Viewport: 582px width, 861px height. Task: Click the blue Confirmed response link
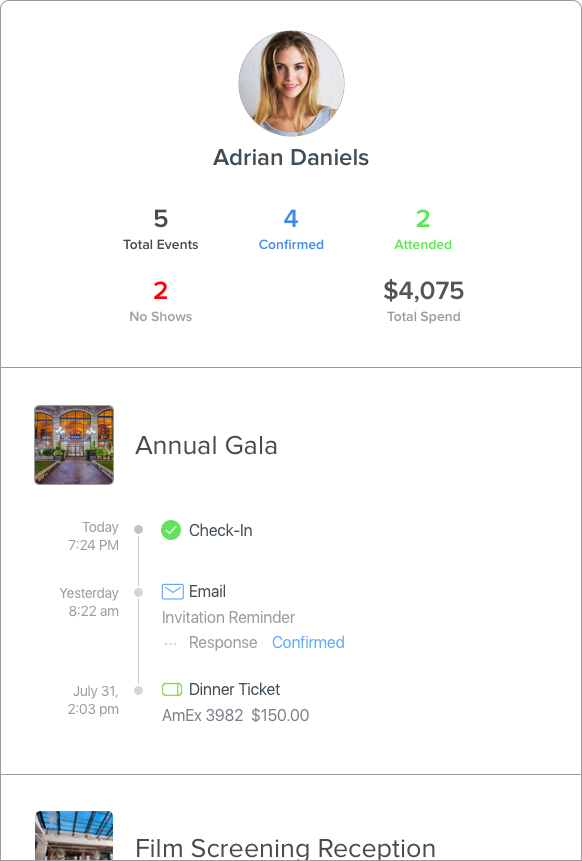click(x=308, y=642)
